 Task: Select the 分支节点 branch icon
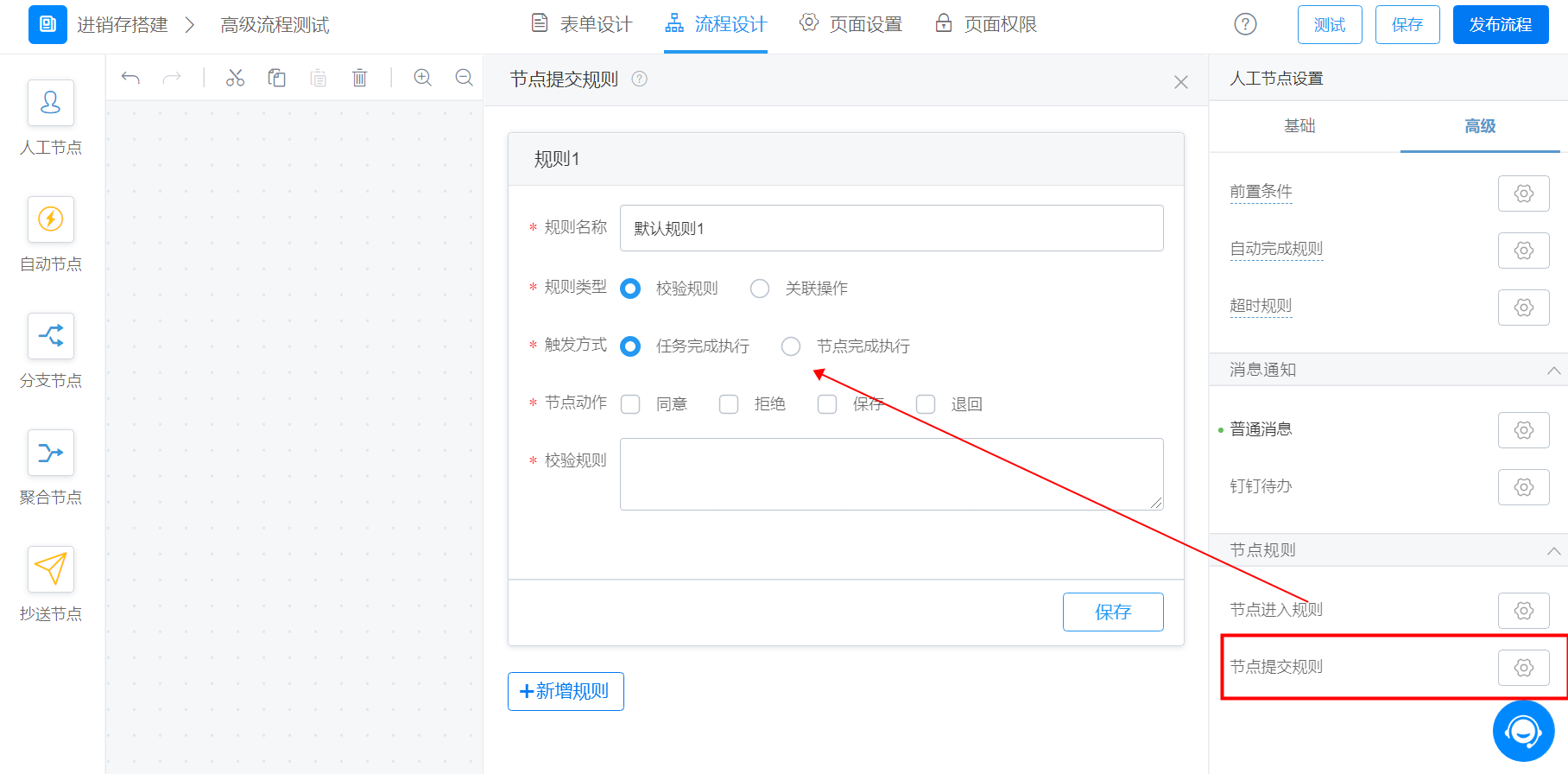click(51, 336)
